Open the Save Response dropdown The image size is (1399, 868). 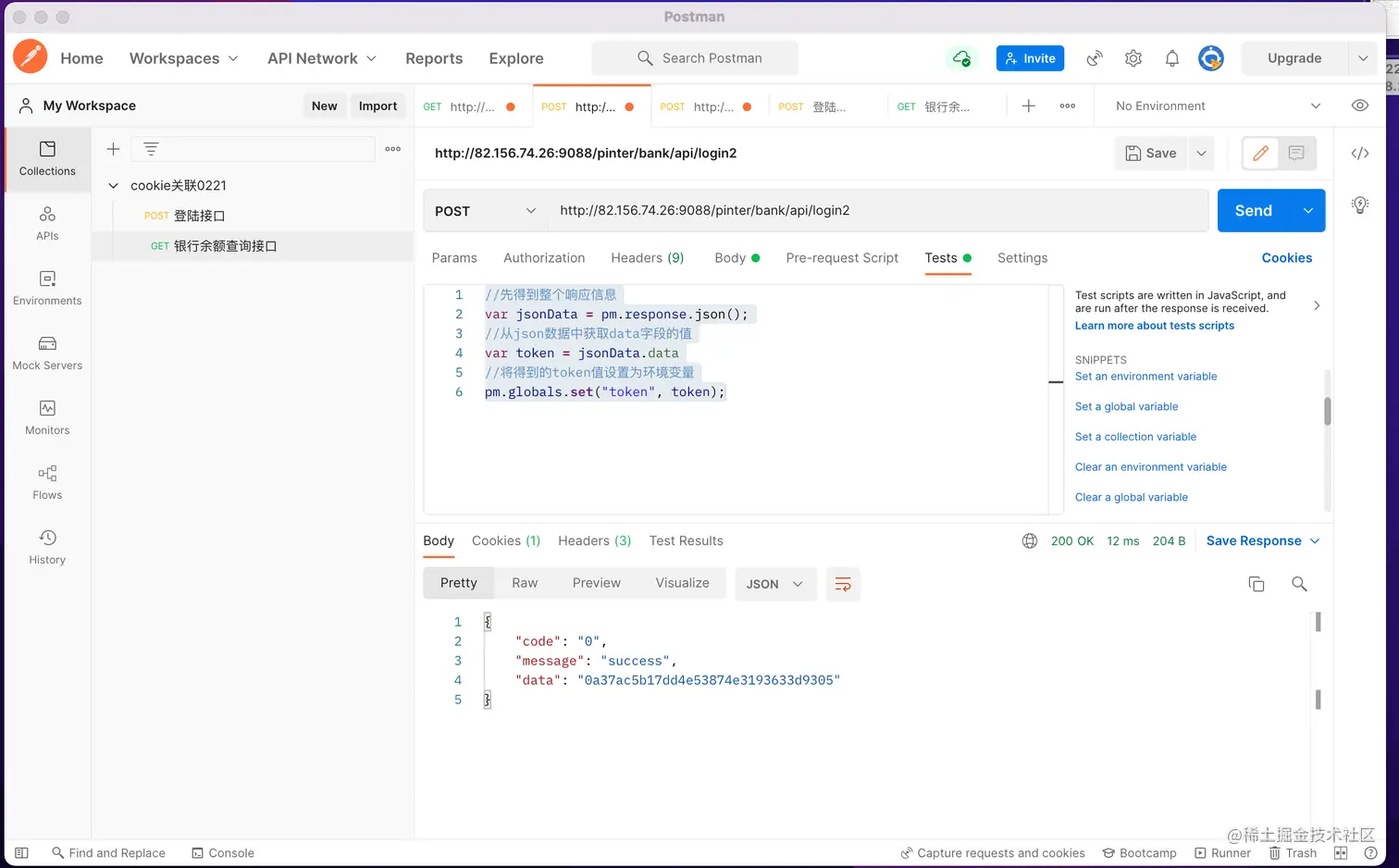[x=1263, y=541]
